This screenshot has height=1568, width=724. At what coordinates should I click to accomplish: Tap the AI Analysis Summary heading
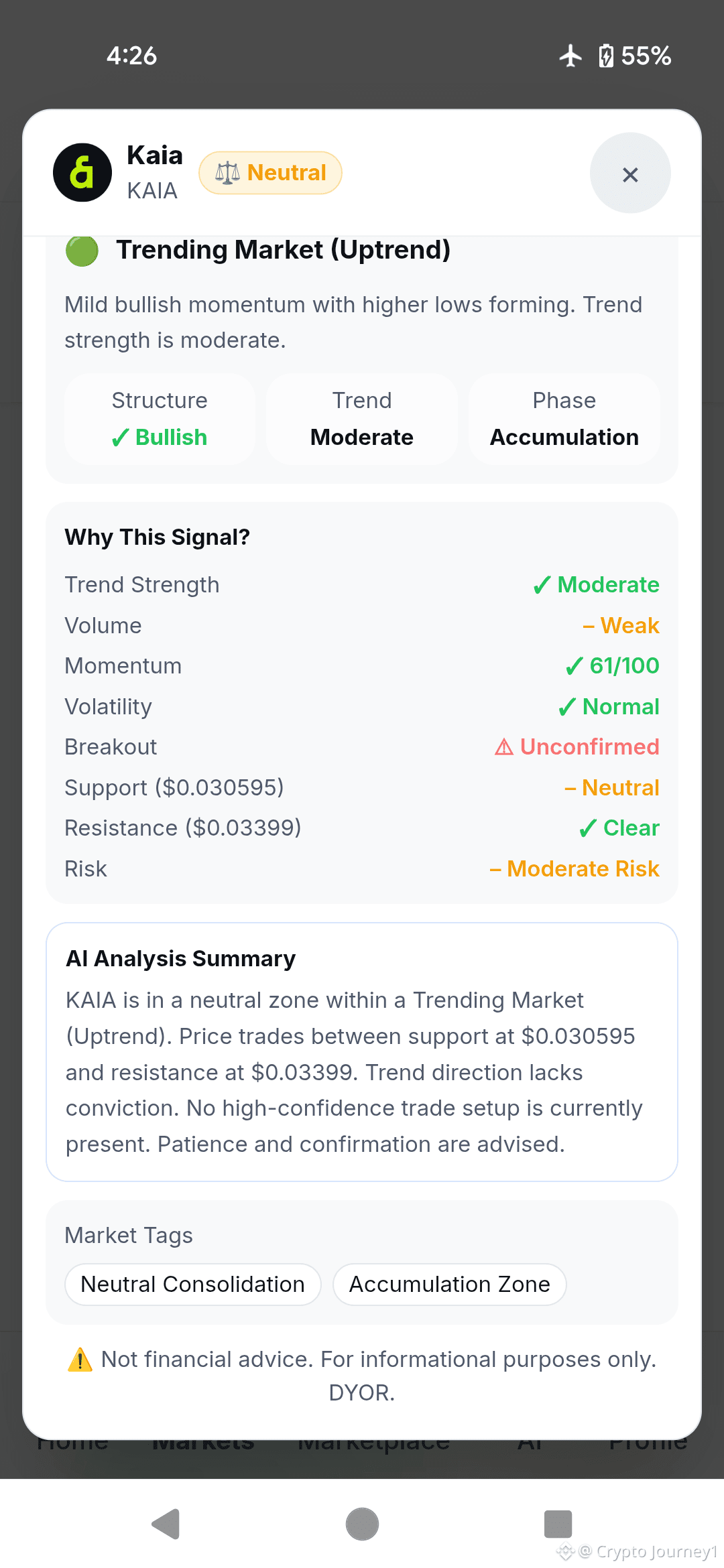coord(181,959)
